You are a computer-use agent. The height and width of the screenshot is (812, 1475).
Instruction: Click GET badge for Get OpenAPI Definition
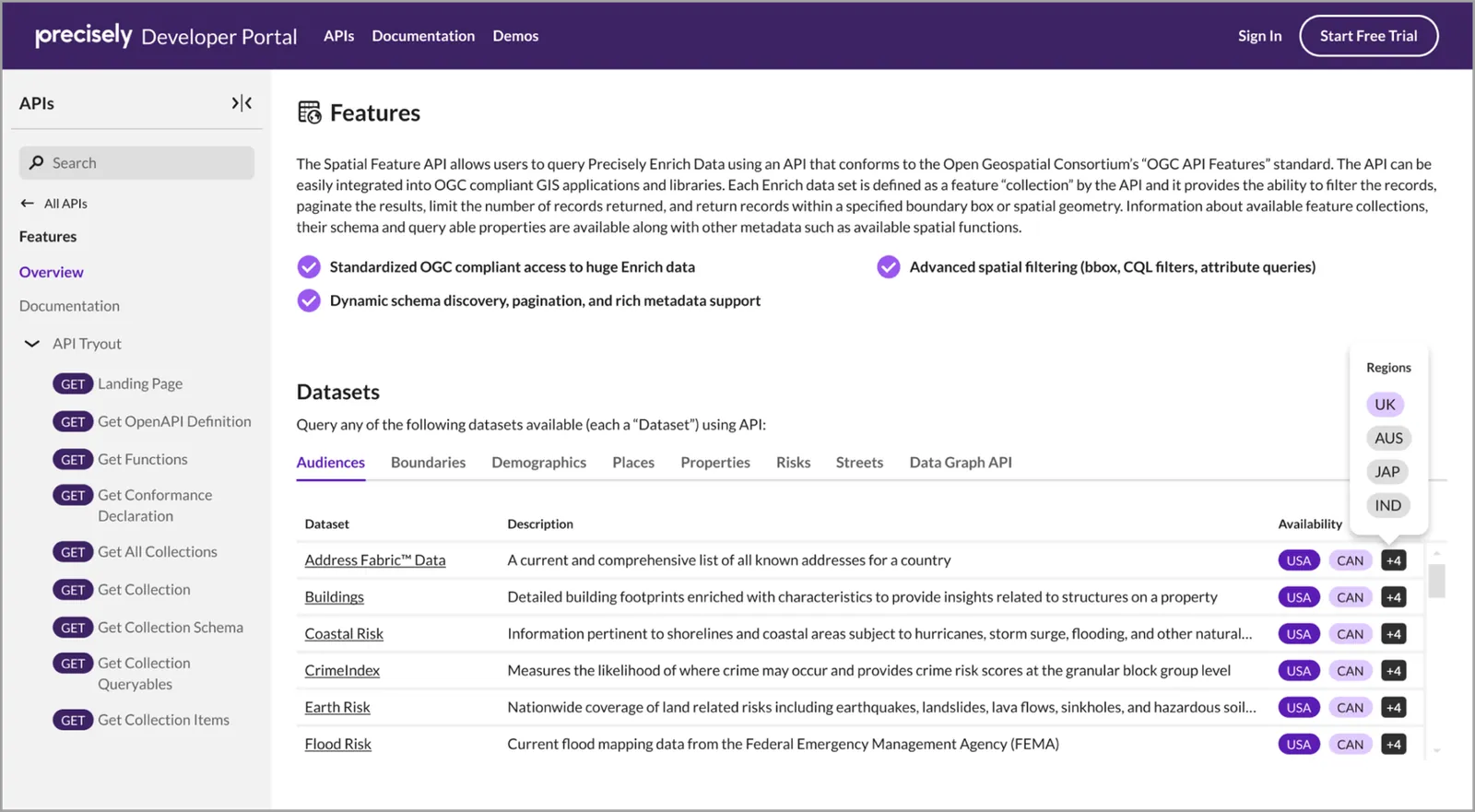[73, 422]
